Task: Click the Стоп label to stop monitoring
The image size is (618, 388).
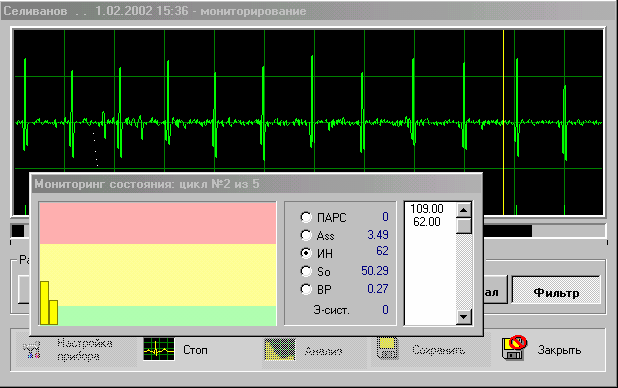Action: (x=195, y=350)
